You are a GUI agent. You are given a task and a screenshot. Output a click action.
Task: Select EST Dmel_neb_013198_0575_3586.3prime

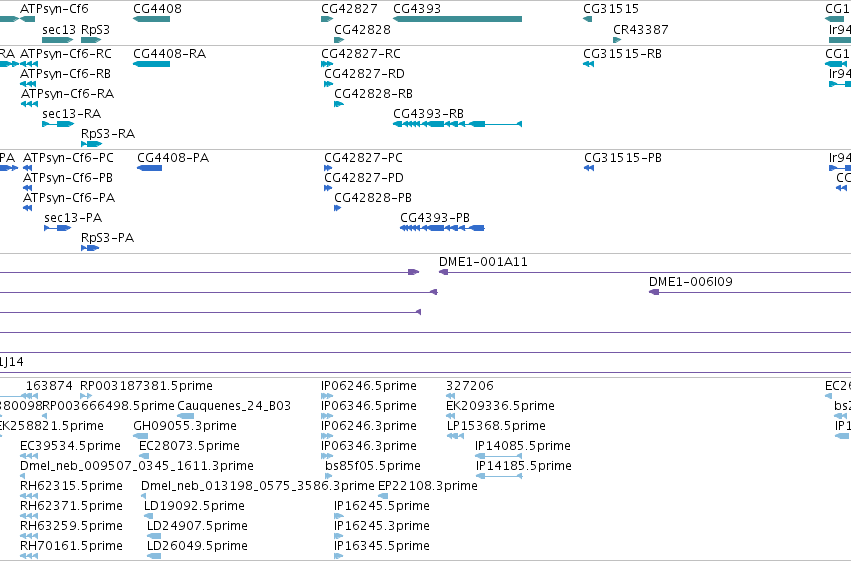point(257,486)
